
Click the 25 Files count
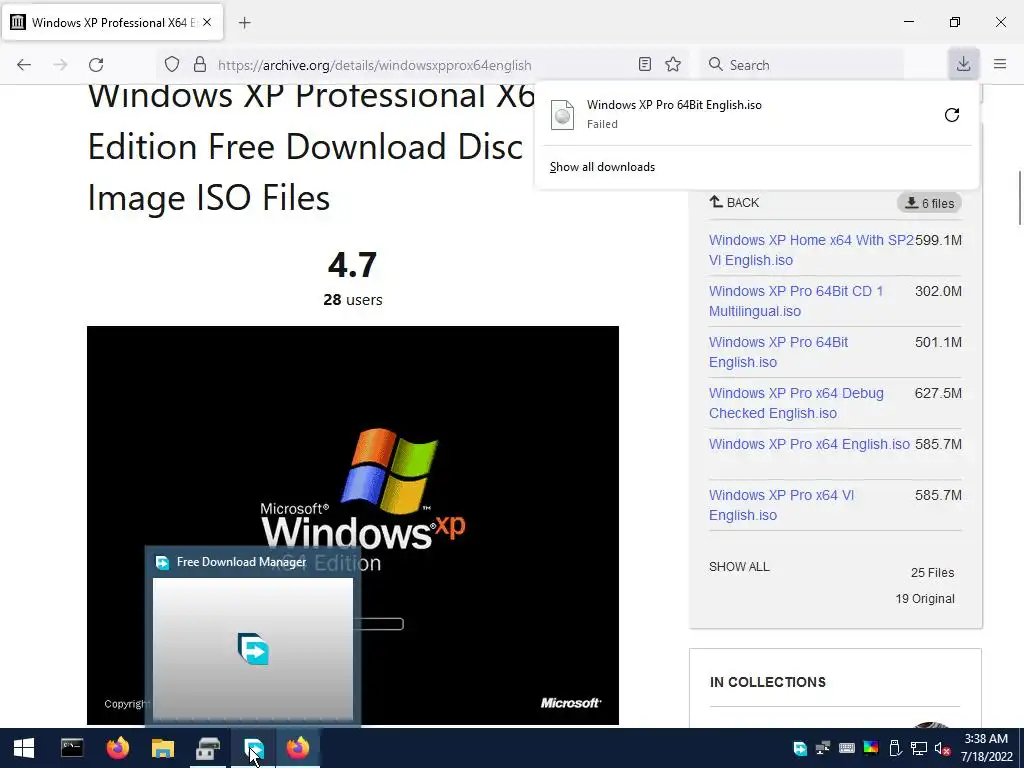pyautogui.click(x=932, y=573)
